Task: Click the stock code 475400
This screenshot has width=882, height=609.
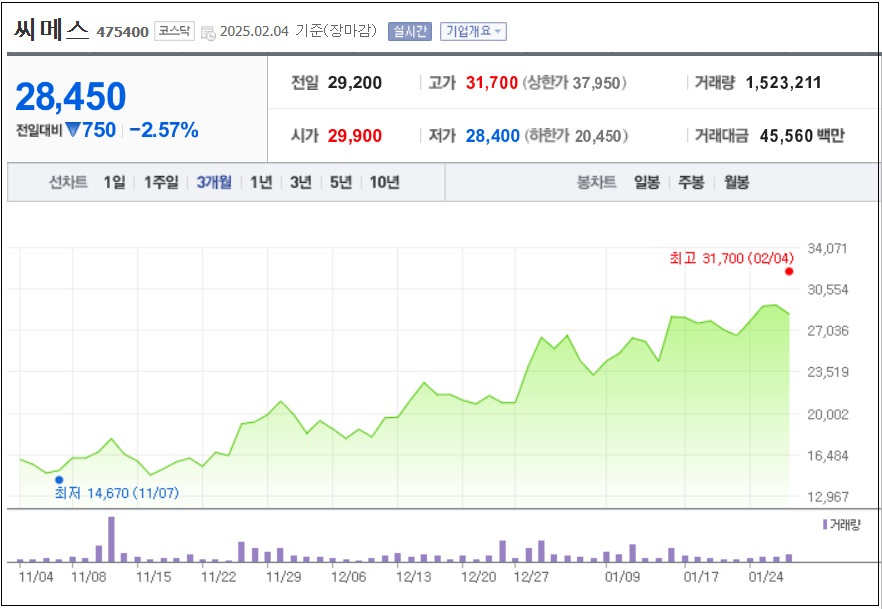Action: (x=123, y=33)
